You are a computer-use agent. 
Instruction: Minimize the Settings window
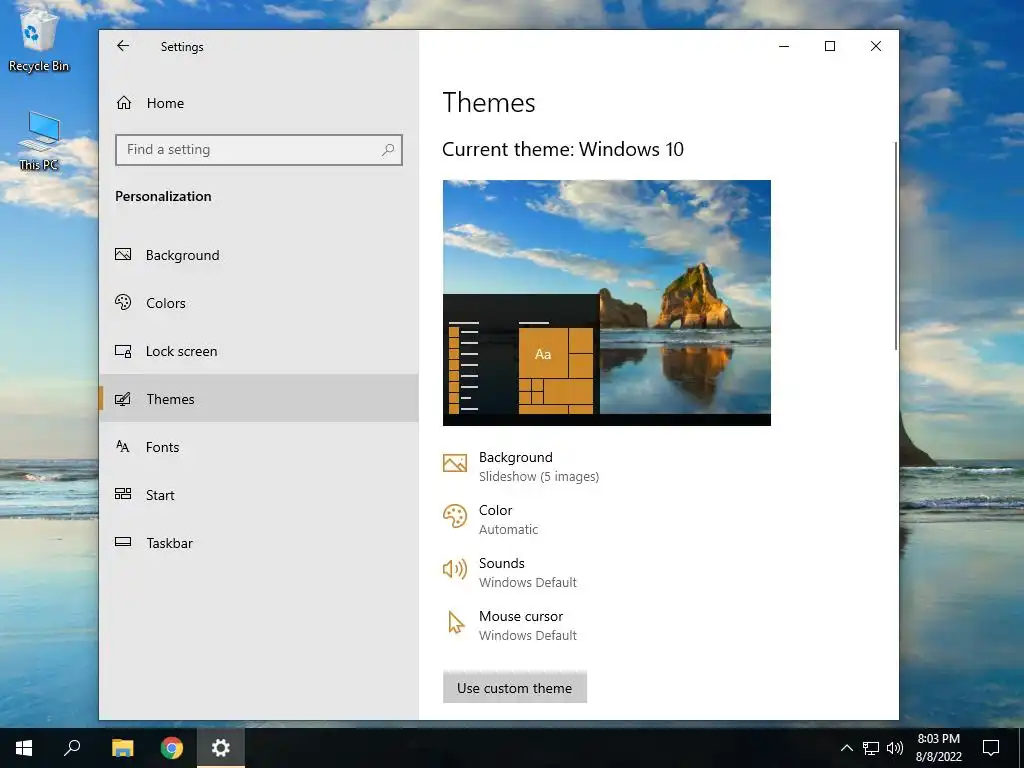[784, 46]
